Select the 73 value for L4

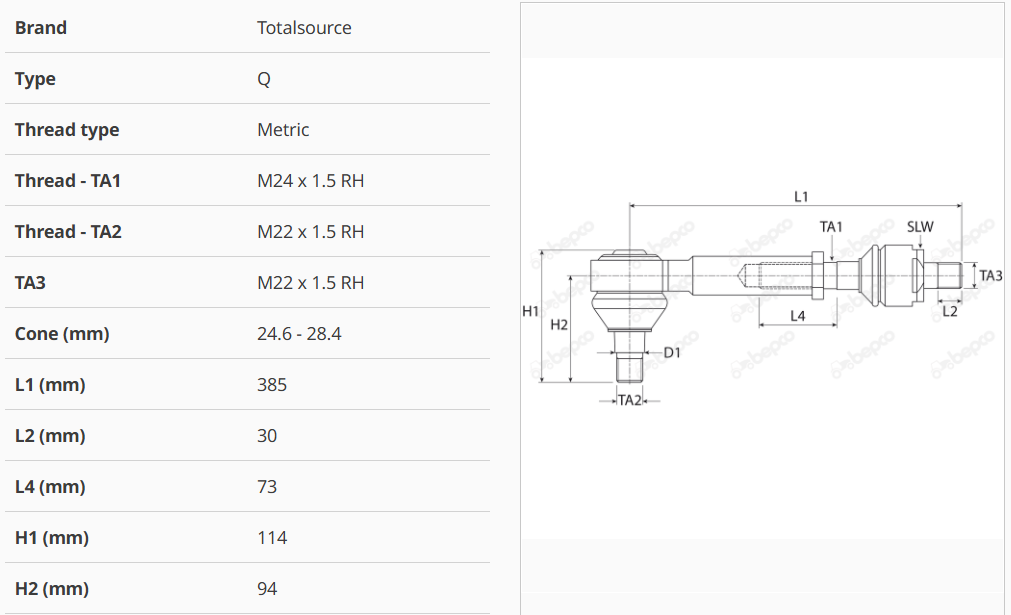click(267, 487)
